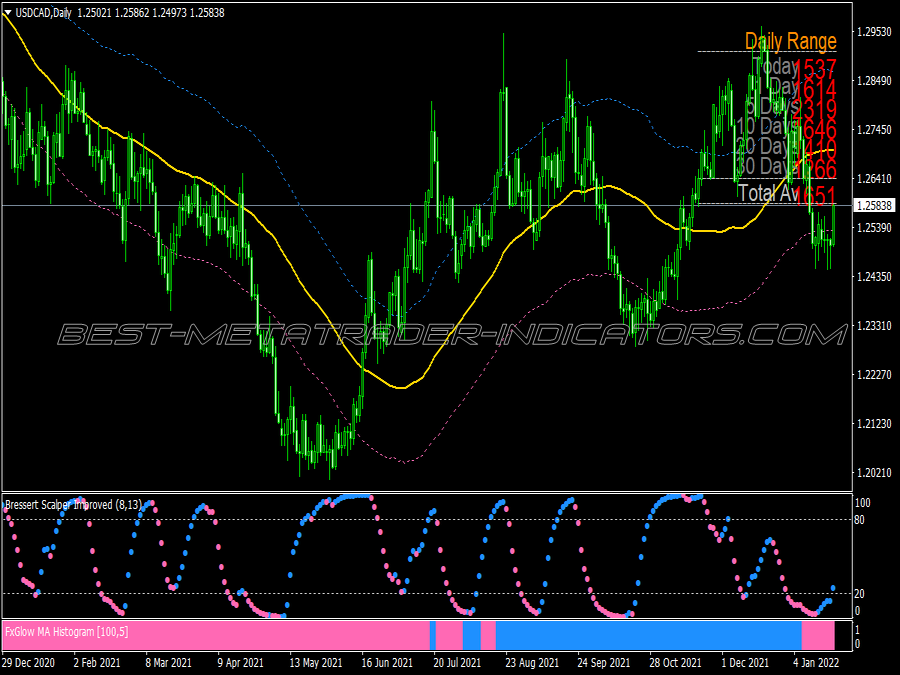
Task: Click date label 4 Jan 2022
Action: click(x=817, y=662)
